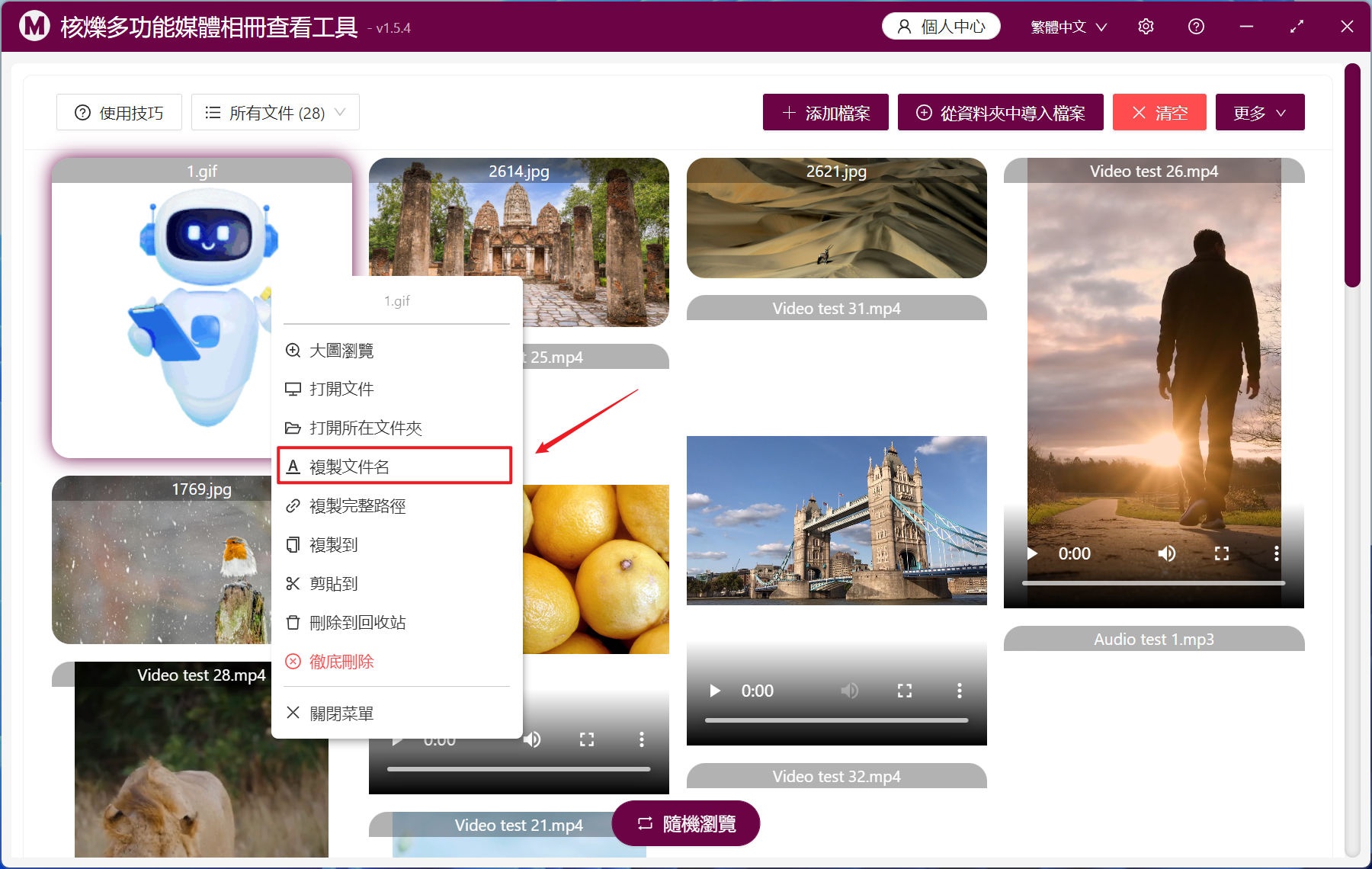This screenshot has height=869, width=1372.
Task: Open more options on the lemons video
Action: [641, 739]
